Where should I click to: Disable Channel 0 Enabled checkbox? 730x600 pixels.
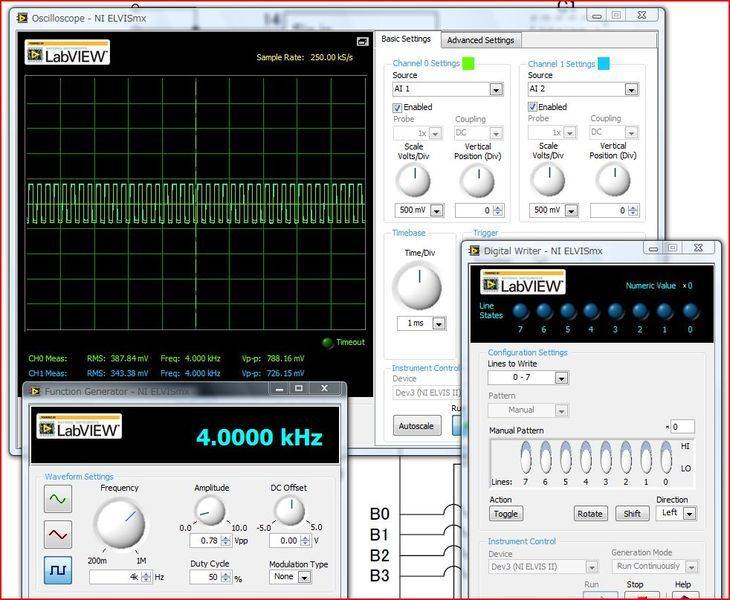(398, 107)
